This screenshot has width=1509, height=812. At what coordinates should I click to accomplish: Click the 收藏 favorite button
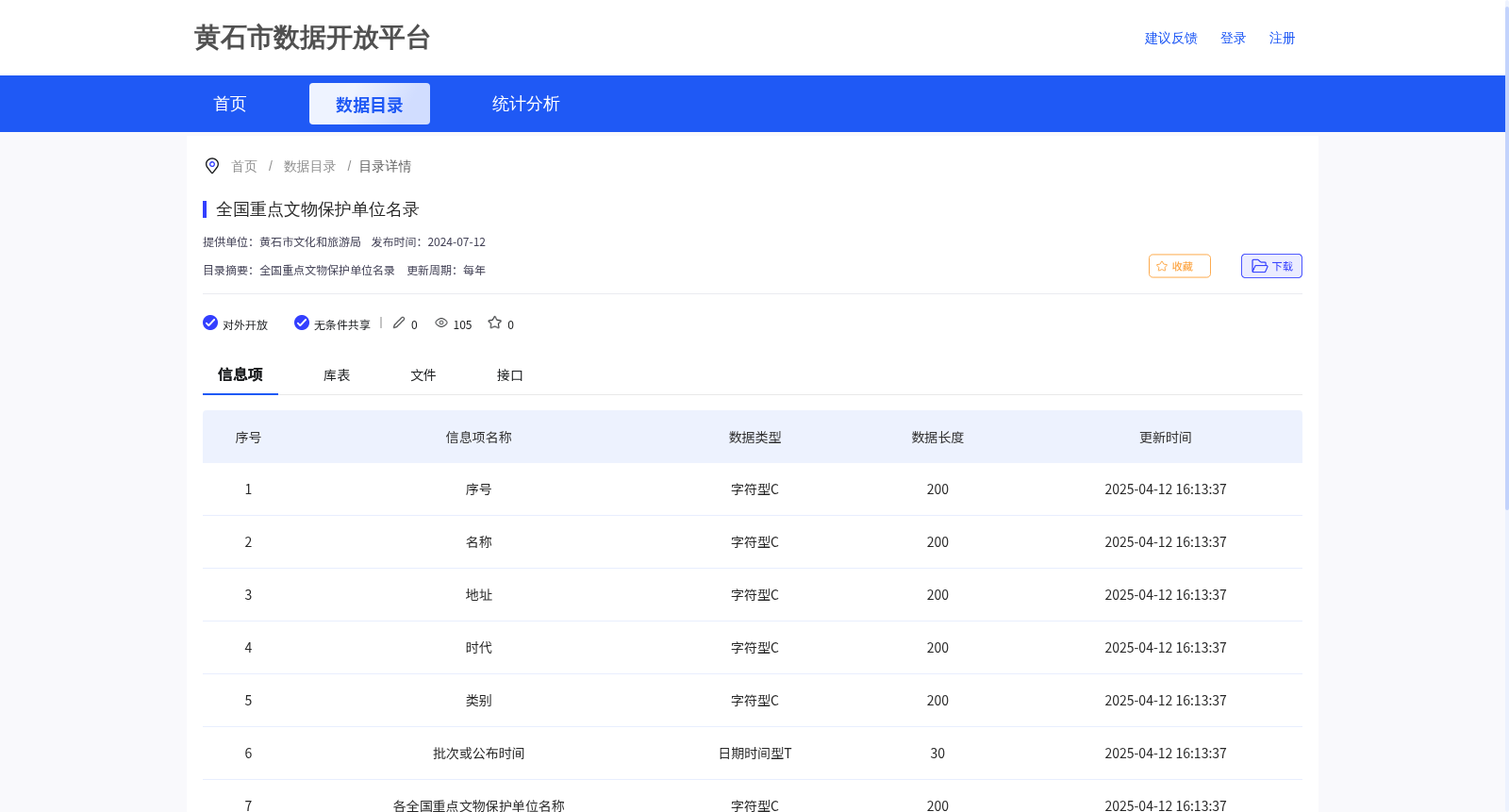pyautogui.click(x=1179, y=266)
